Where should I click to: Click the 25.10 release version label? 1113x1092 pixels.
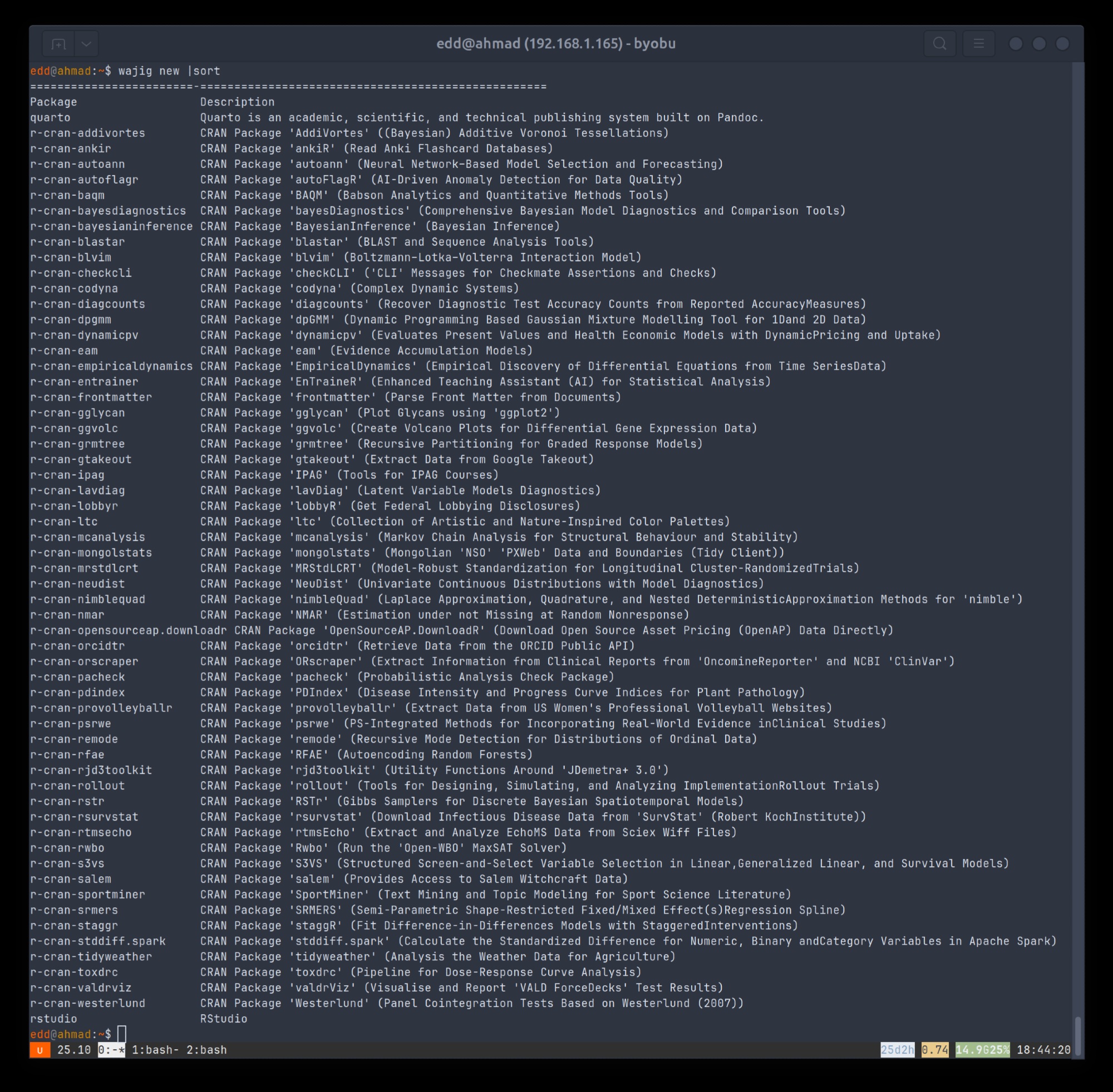click(74, 1050)
